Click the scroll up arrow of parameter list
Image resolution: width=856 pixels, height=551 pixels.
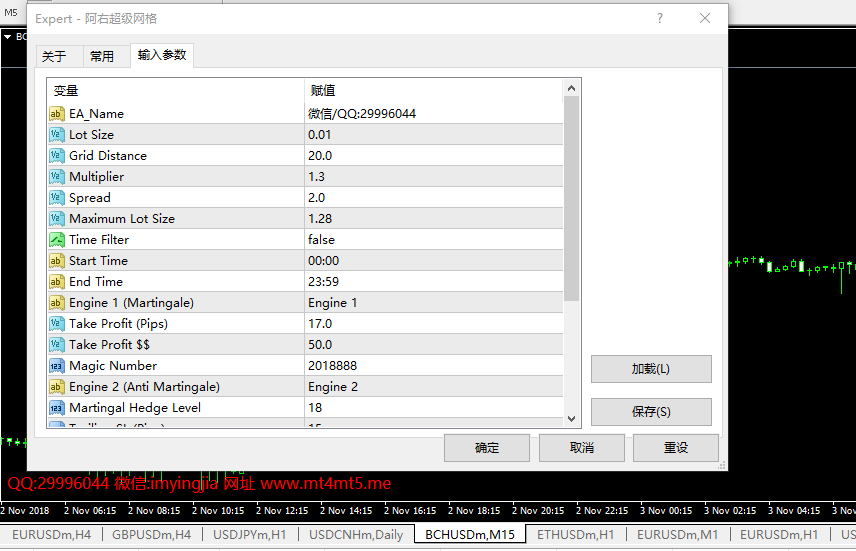(572, 88)
